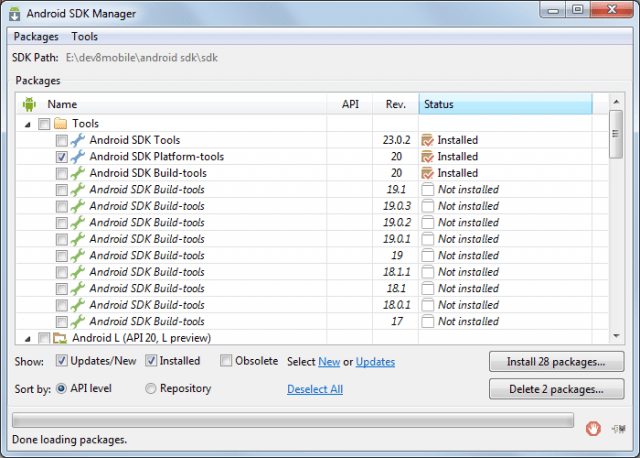The width and height of the screenshot is (640, 458).
Task: Click the scrollbar up arrow
Action: (x=616, y=101)
